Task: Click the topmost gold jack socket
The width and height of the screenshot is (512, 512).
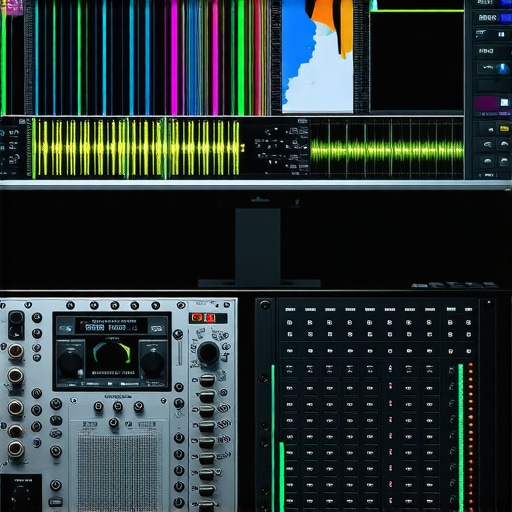Action: click(16, 351)
